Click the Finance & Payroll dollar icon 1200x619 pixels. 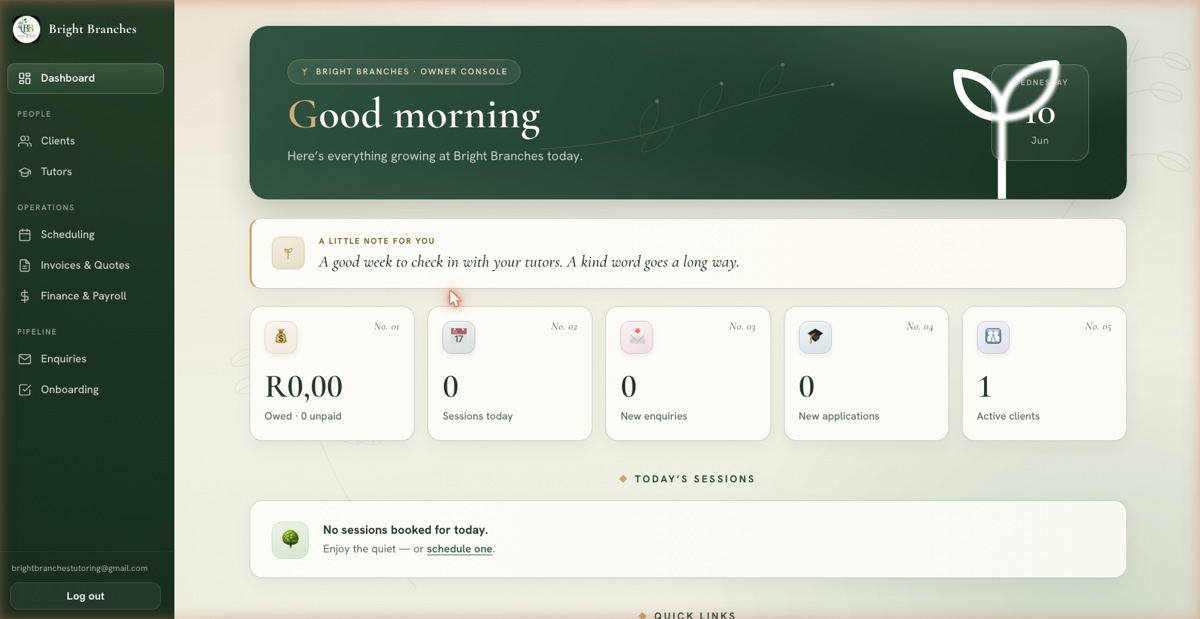25,297
